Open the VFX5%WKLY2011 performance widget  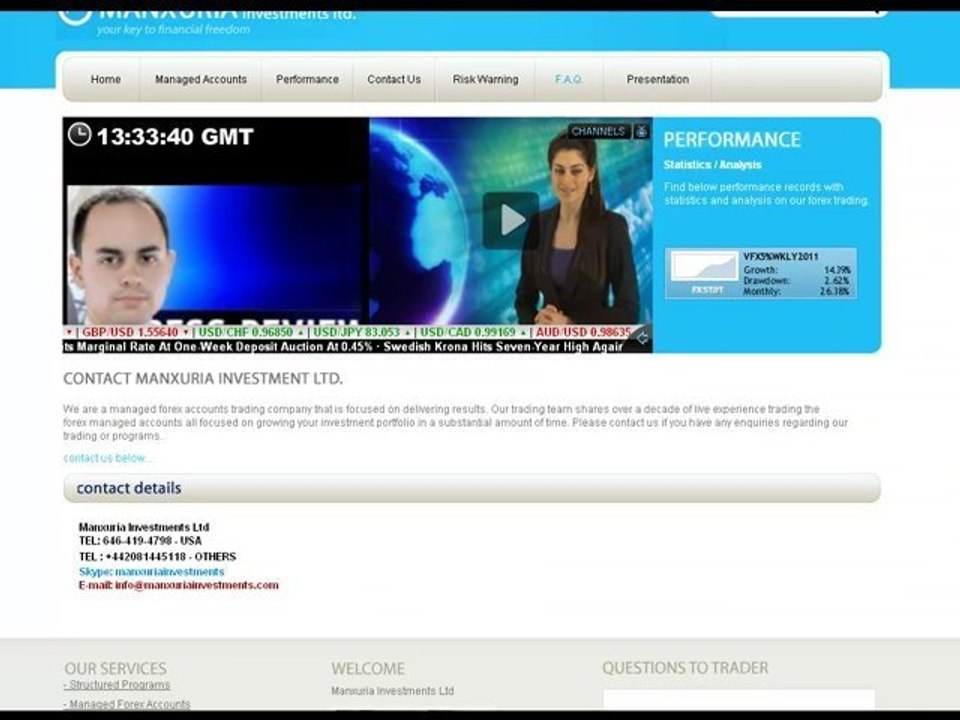761,274
